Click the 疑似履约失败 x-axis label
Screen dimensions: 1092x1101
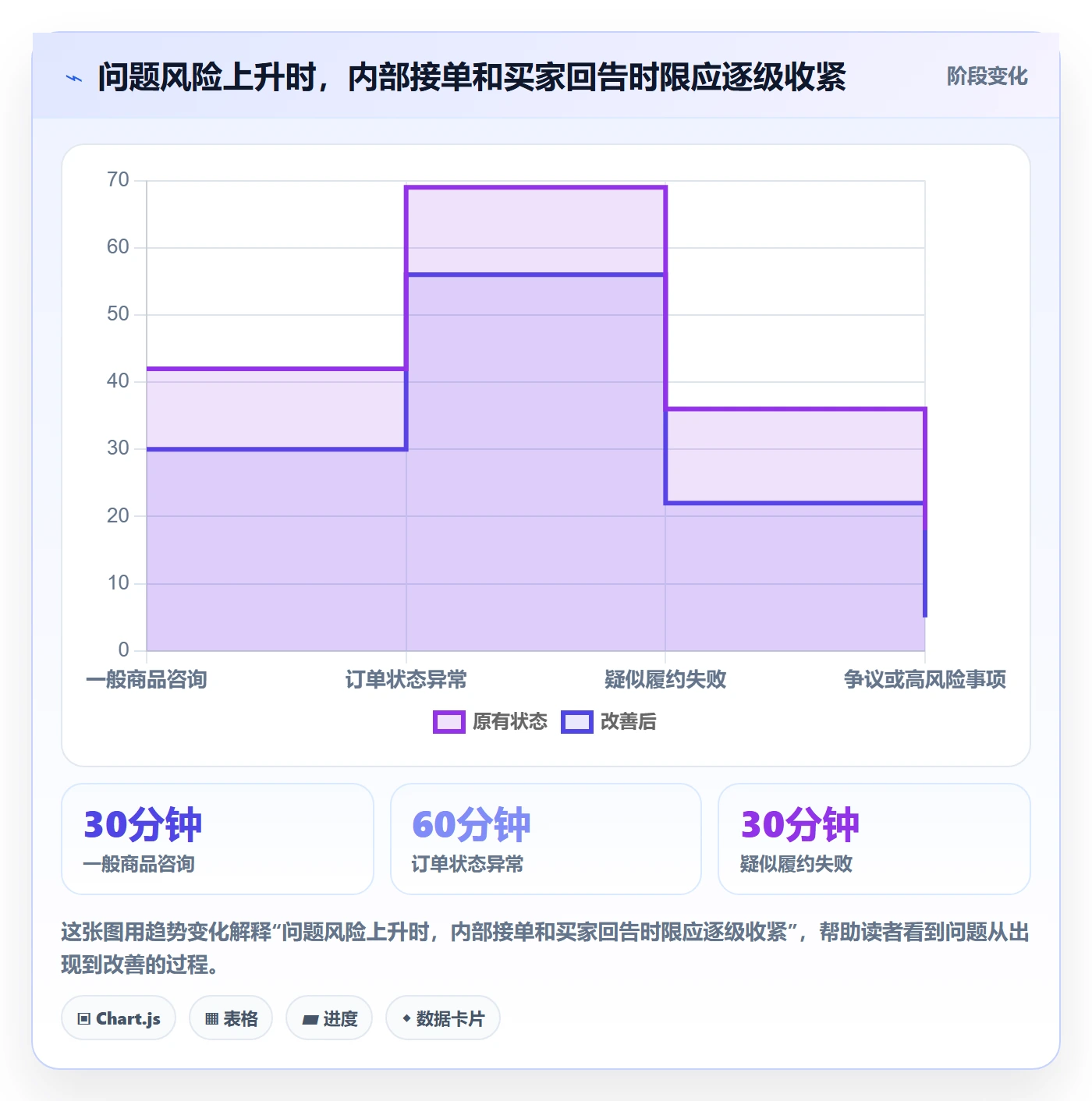[665, 680]
